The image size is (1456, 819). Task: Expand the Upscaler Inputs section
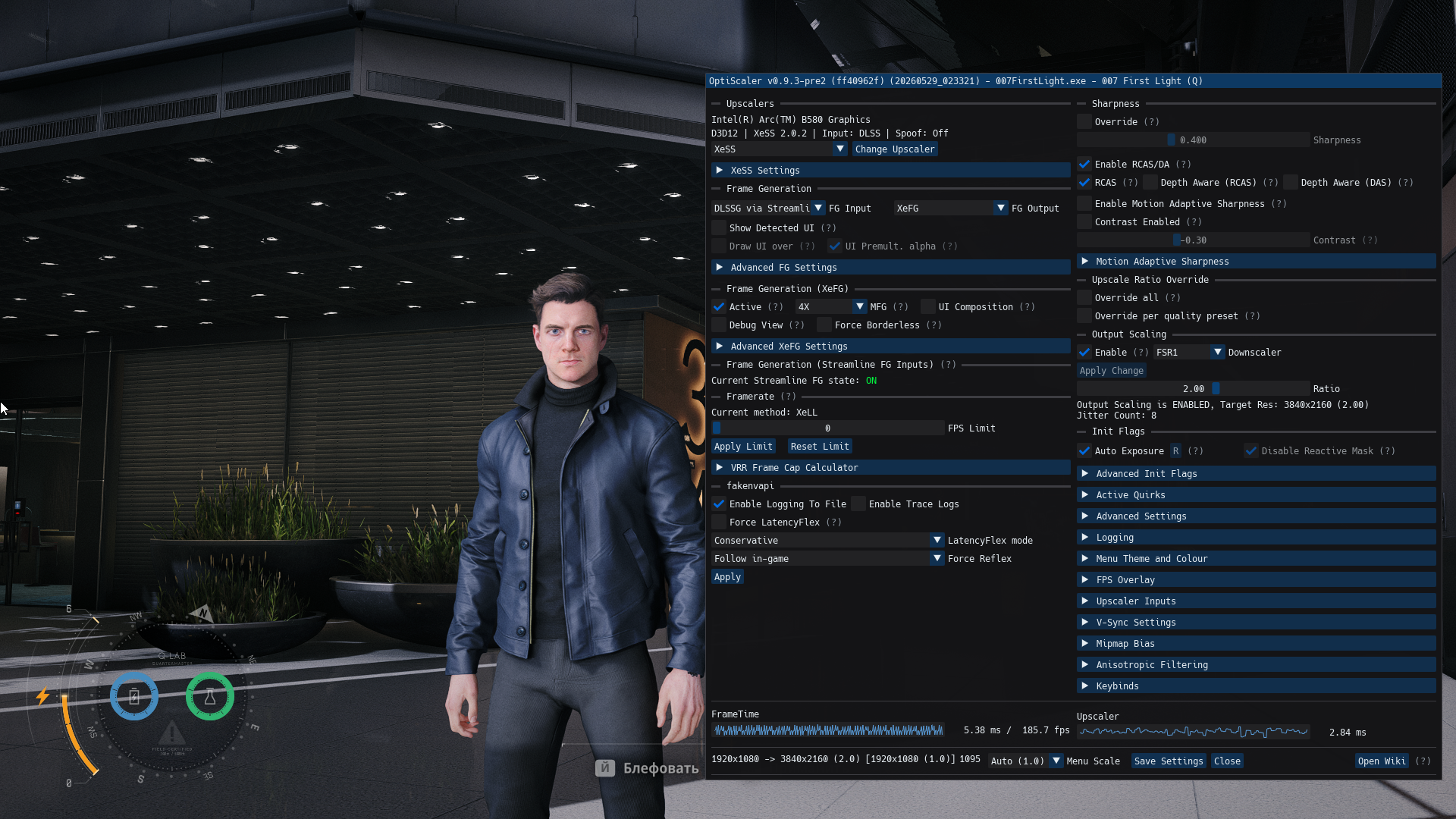click(1257, 601)
